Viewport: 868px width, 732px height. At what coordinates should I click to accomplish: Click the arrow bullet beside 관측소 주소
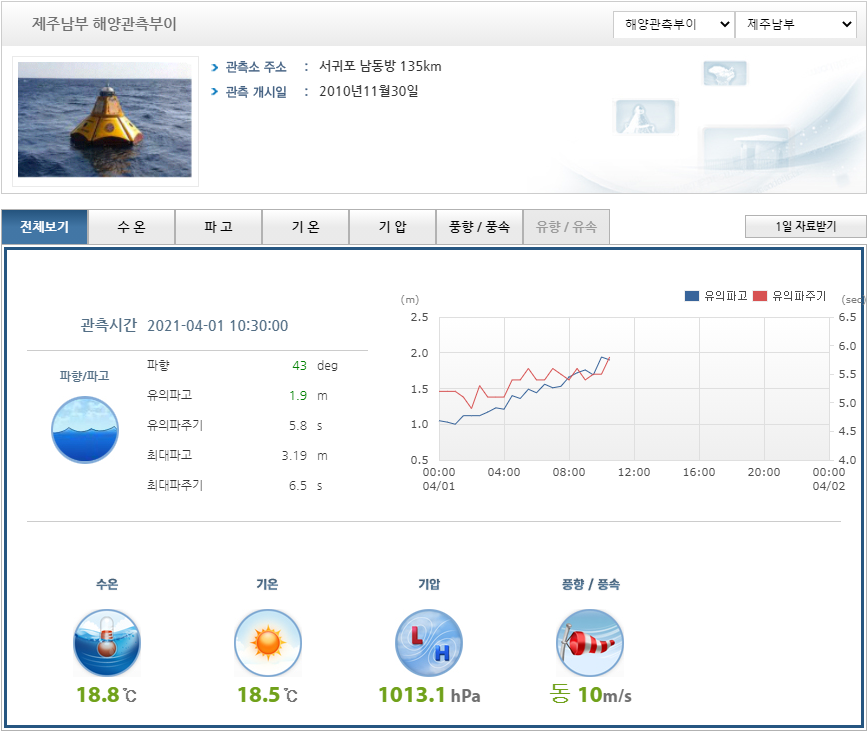point(215,68)
